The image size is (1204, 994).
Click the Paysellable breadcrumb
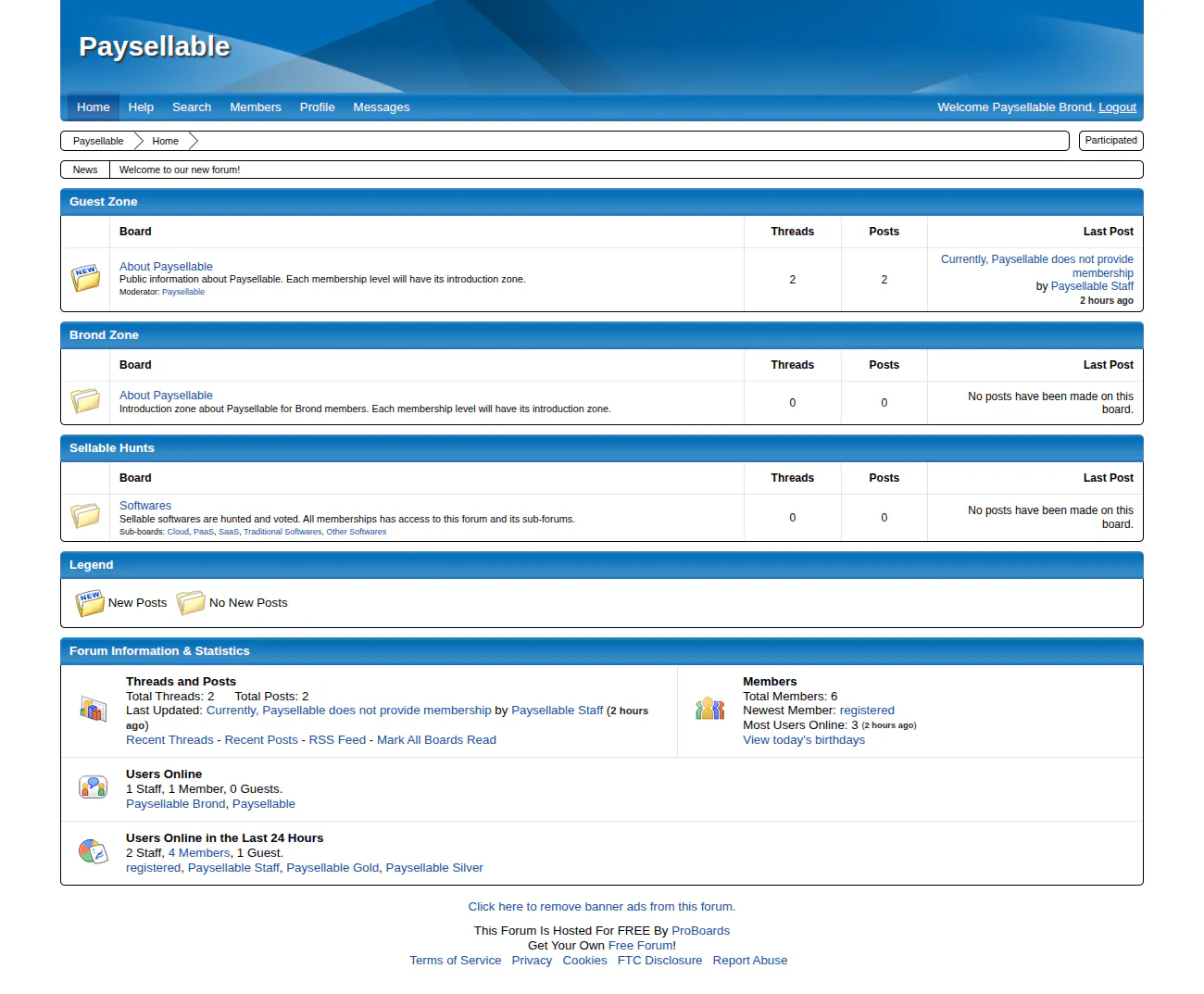98,141
